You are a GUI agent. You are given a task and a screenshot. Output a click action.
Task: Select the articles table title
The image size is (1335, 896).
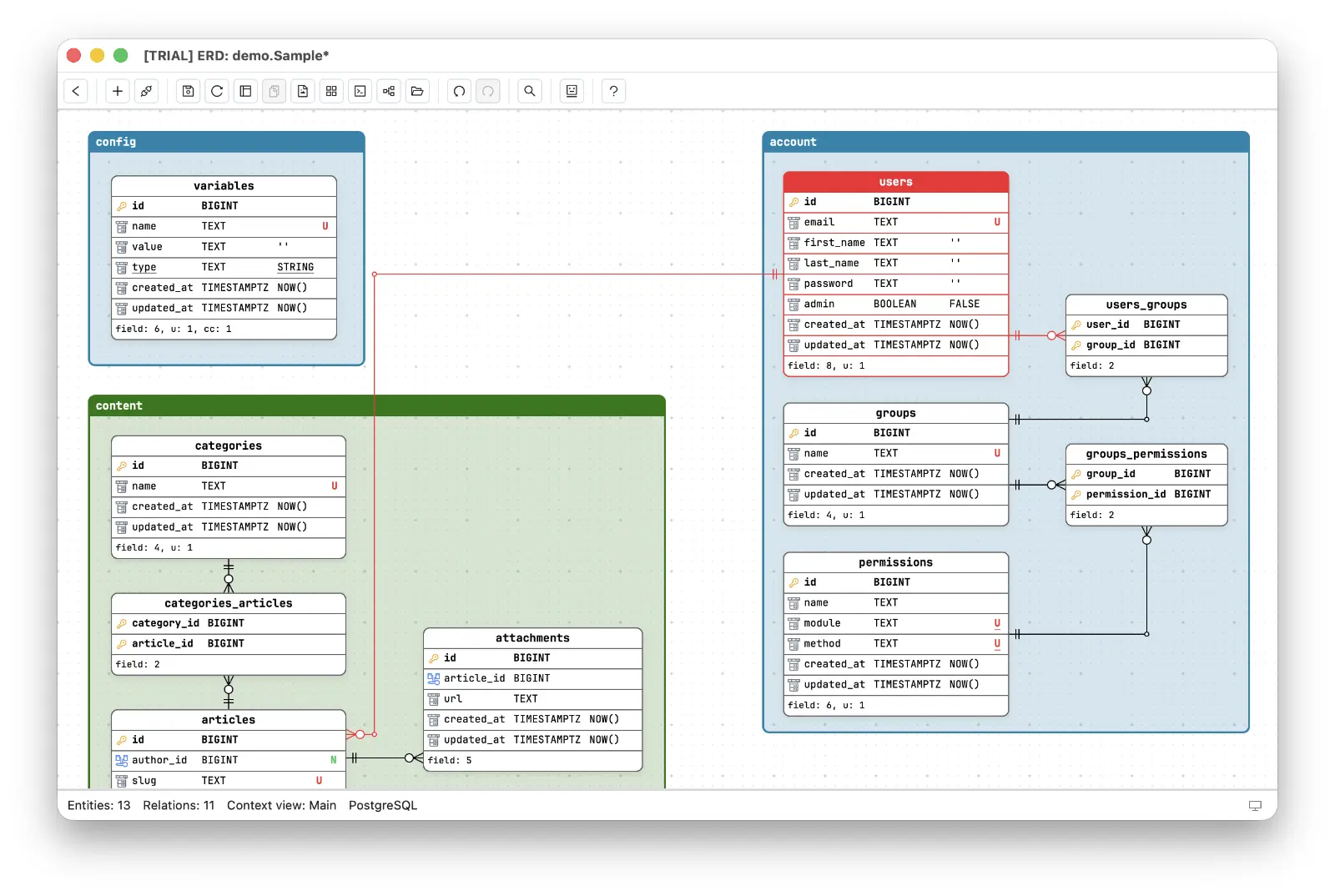click(229, 720)
